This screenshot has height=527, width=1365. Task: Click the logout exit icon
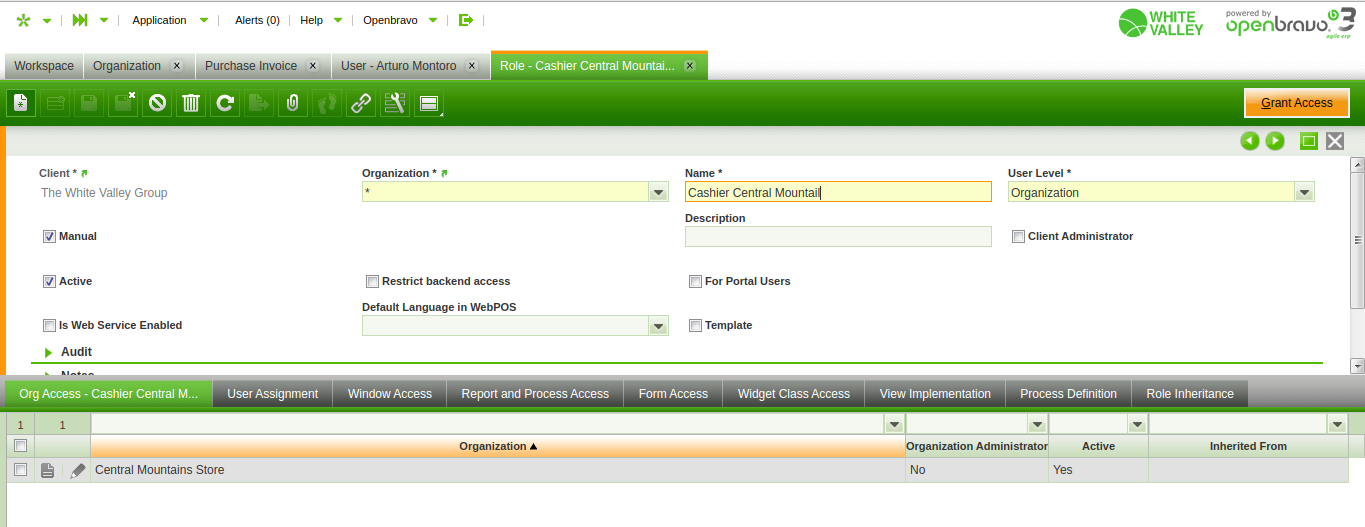[x=465, y=20]
